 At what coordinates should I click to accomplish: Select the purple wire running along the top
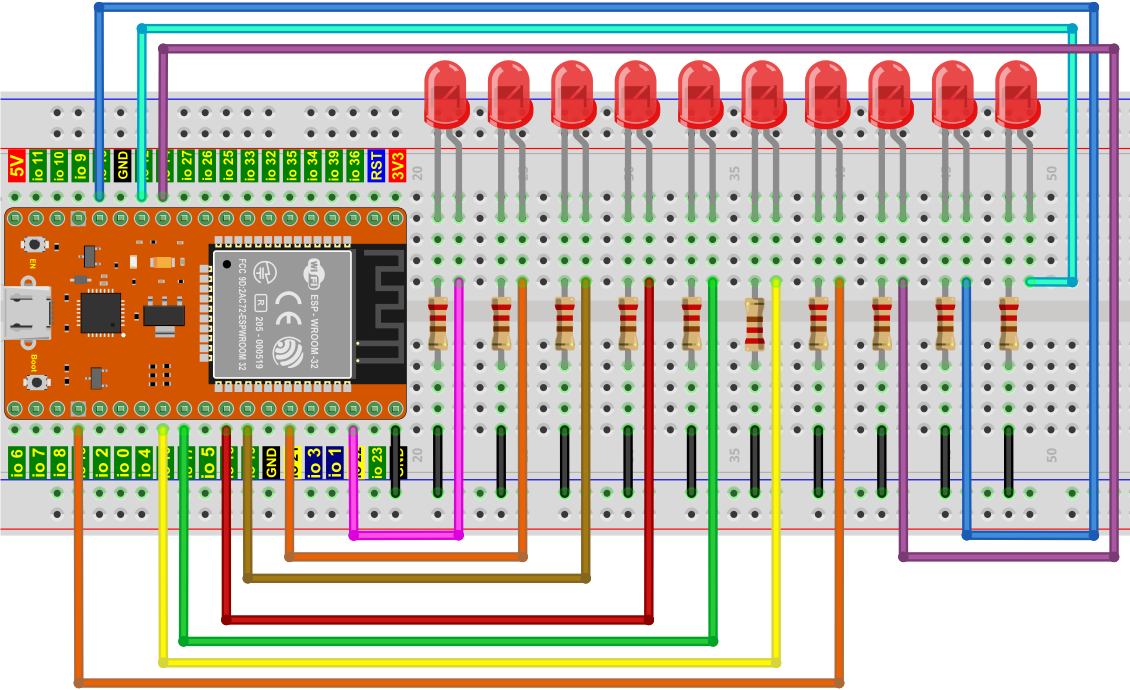pyautogui.click(x=640, y=48)
